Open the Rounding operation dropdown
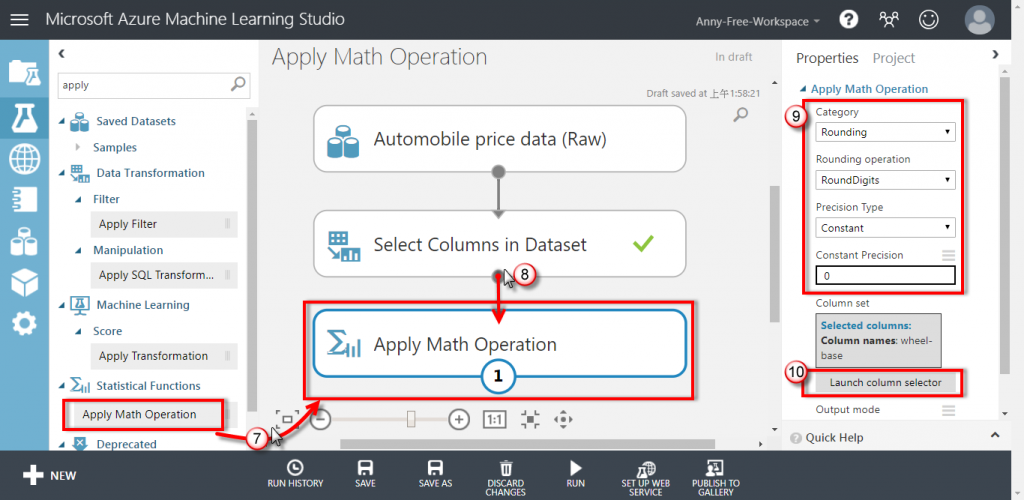The width and height of the screenshot is (1024, 500). [885, 180]
